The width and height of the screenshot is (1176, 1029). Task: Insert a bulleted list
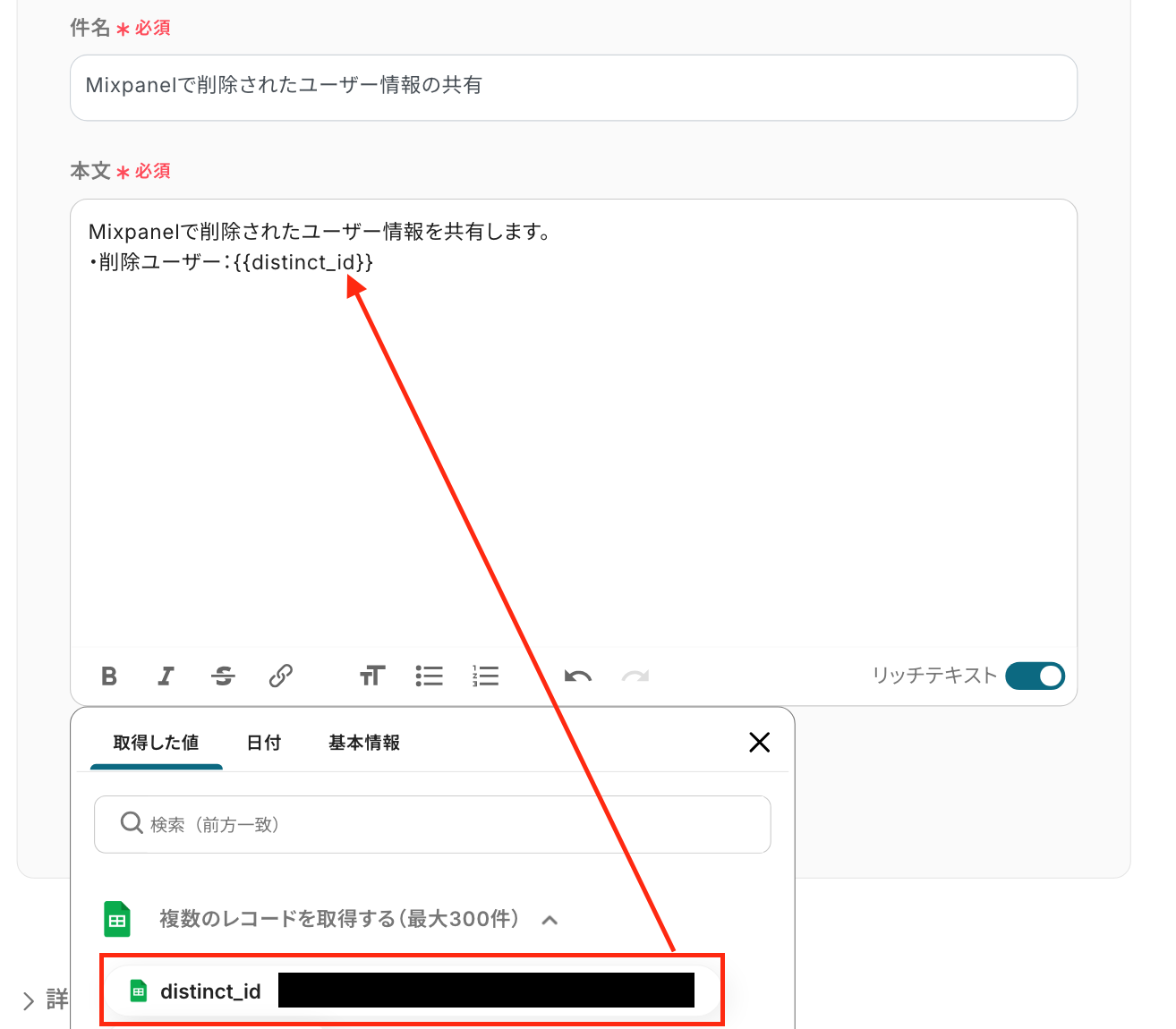tap(430, 676)
